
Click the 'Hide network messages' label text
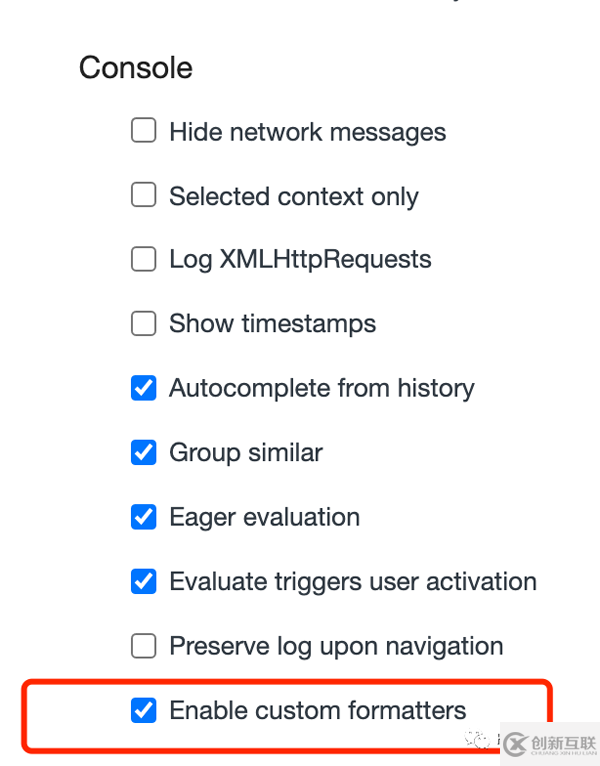tap(308, 132)
